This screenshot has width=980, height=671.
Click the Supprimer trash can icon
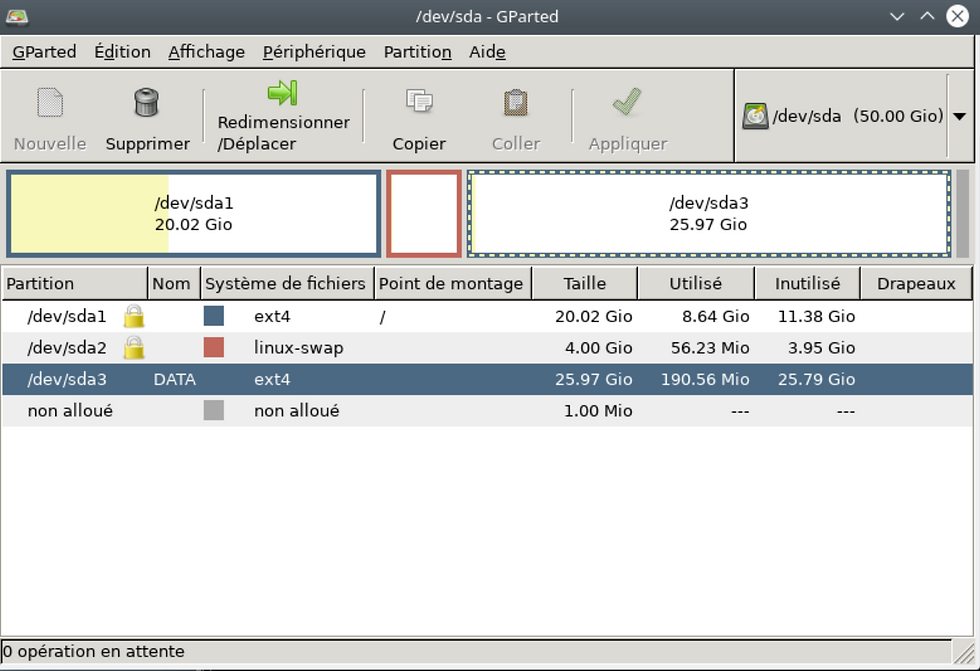pos(146,102)
